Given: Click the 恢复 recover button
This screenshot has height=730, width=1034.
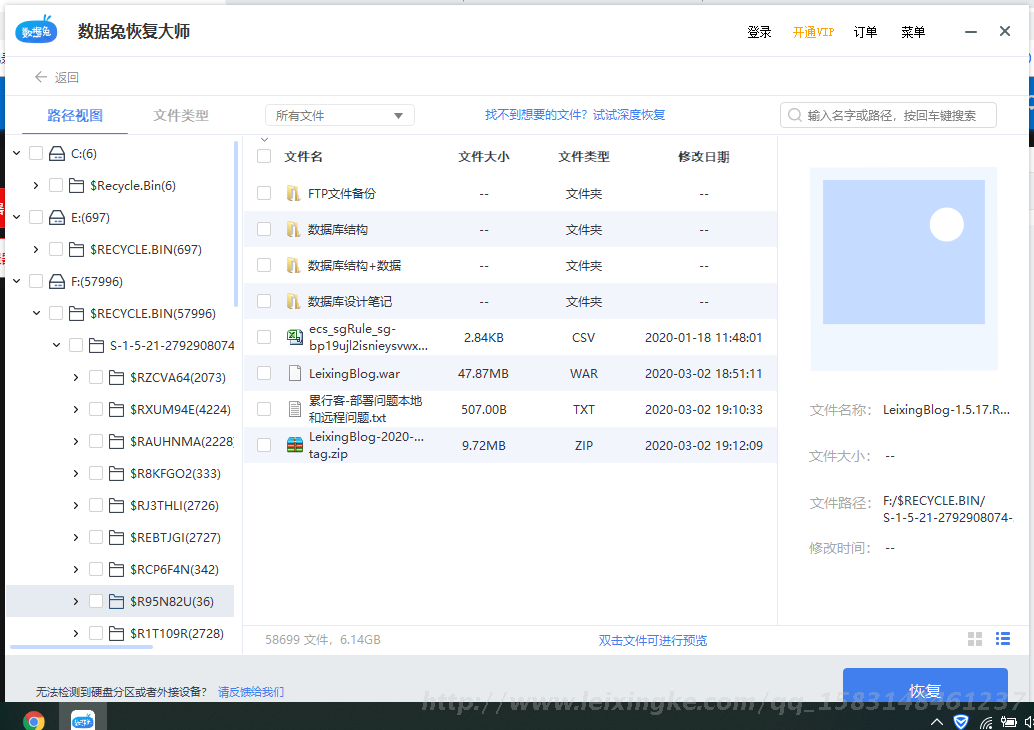Looking at the screenshot, I should (x=925, y=686).
